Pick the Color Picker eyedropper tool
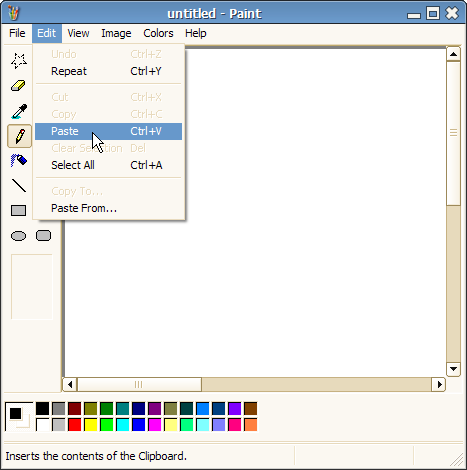Screen dimensions: 467x470 (19, 111)
